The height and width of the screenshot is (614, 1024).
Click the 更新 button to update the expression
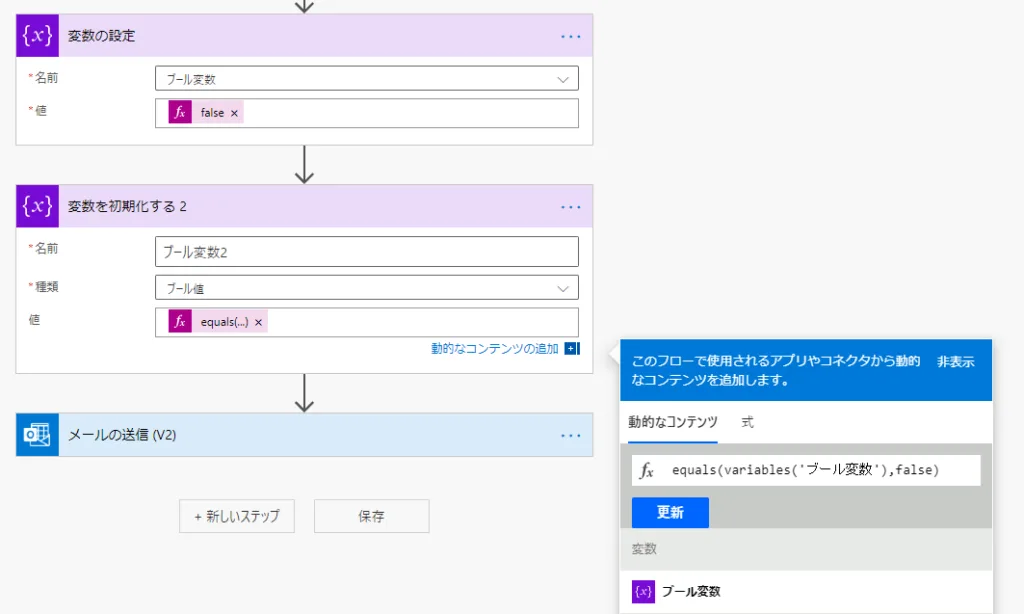(x=670, y=512)
